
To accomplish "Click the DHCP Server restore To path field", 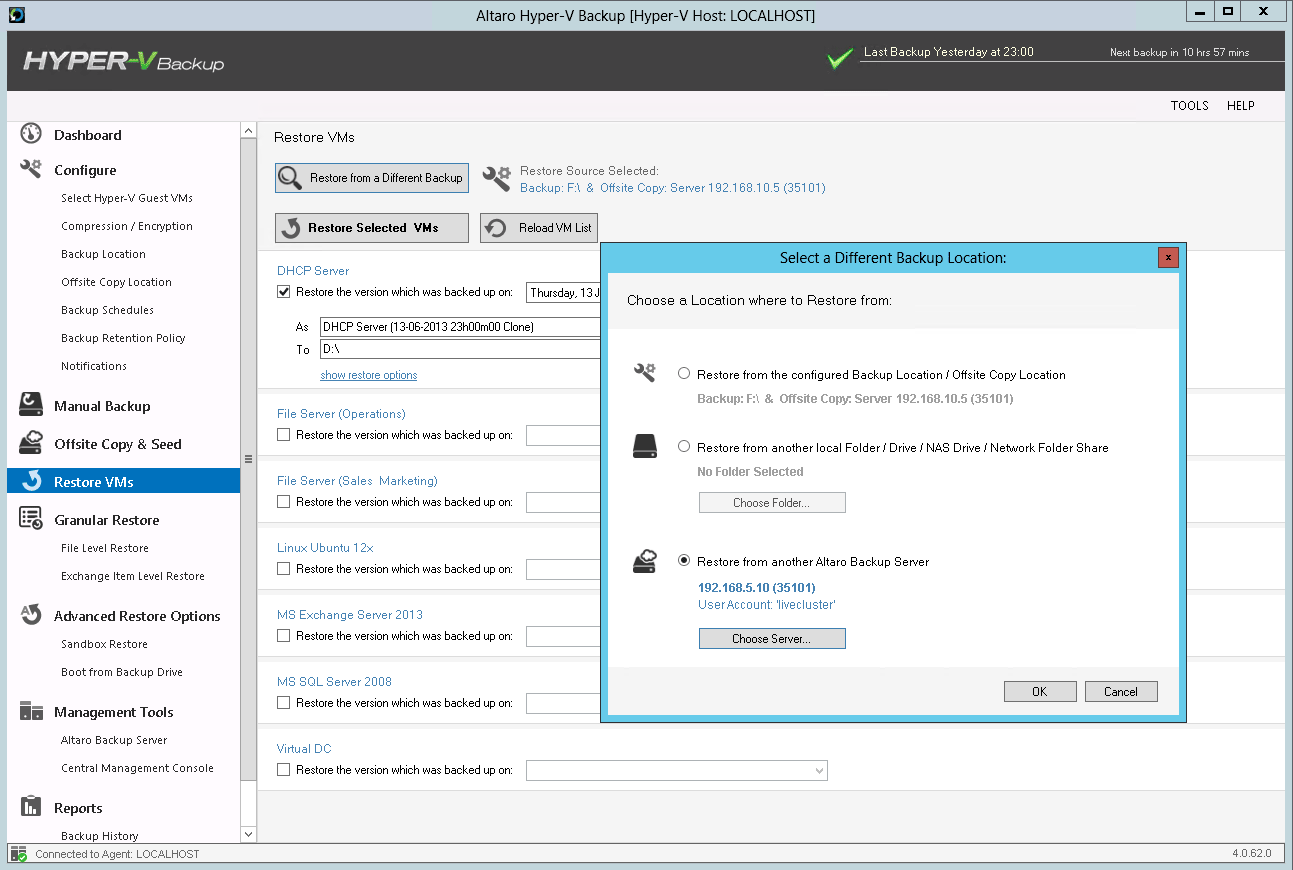I will [x=460, y=350].
